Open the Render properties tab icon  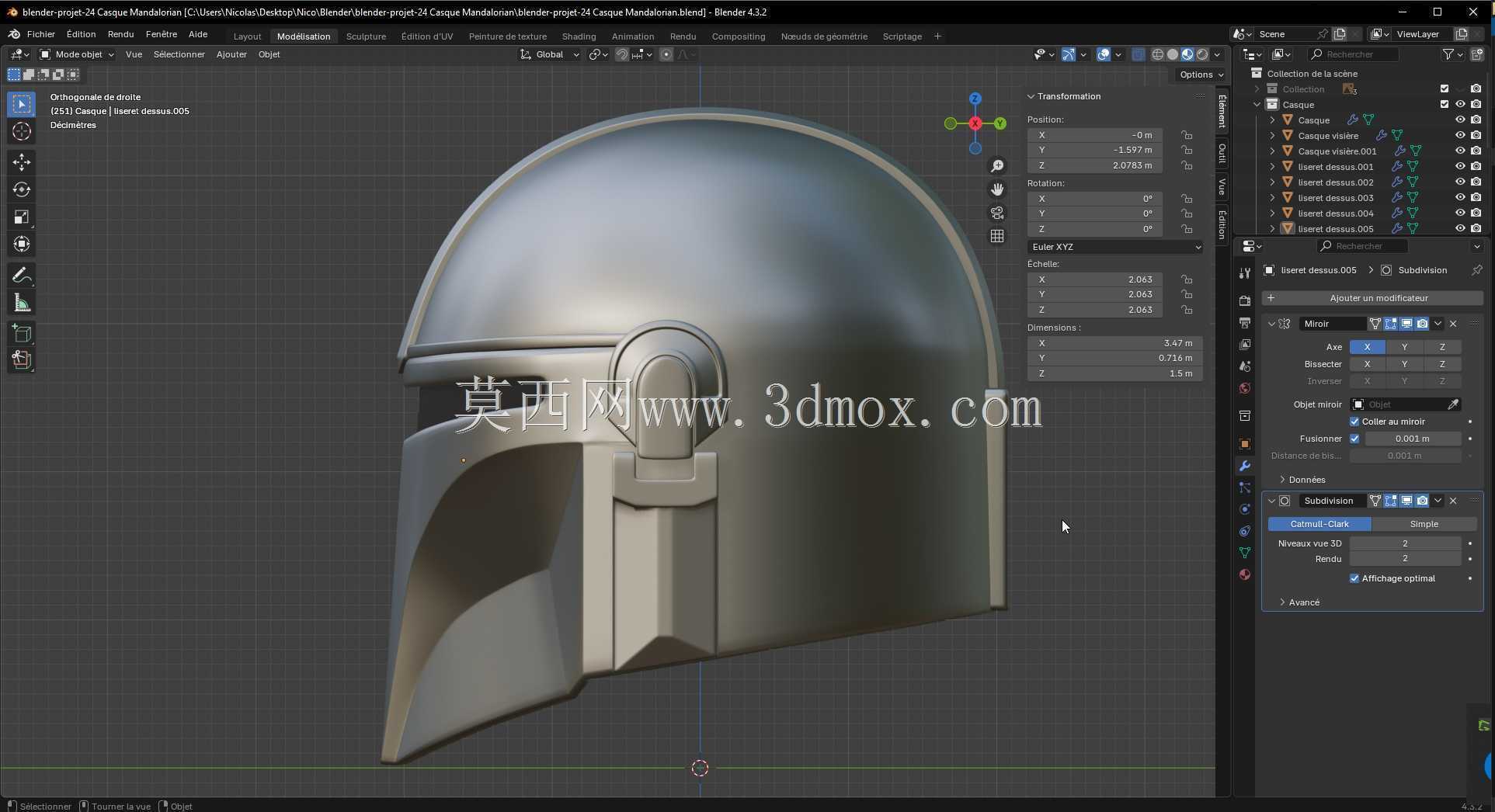(x=1245, y=300)
